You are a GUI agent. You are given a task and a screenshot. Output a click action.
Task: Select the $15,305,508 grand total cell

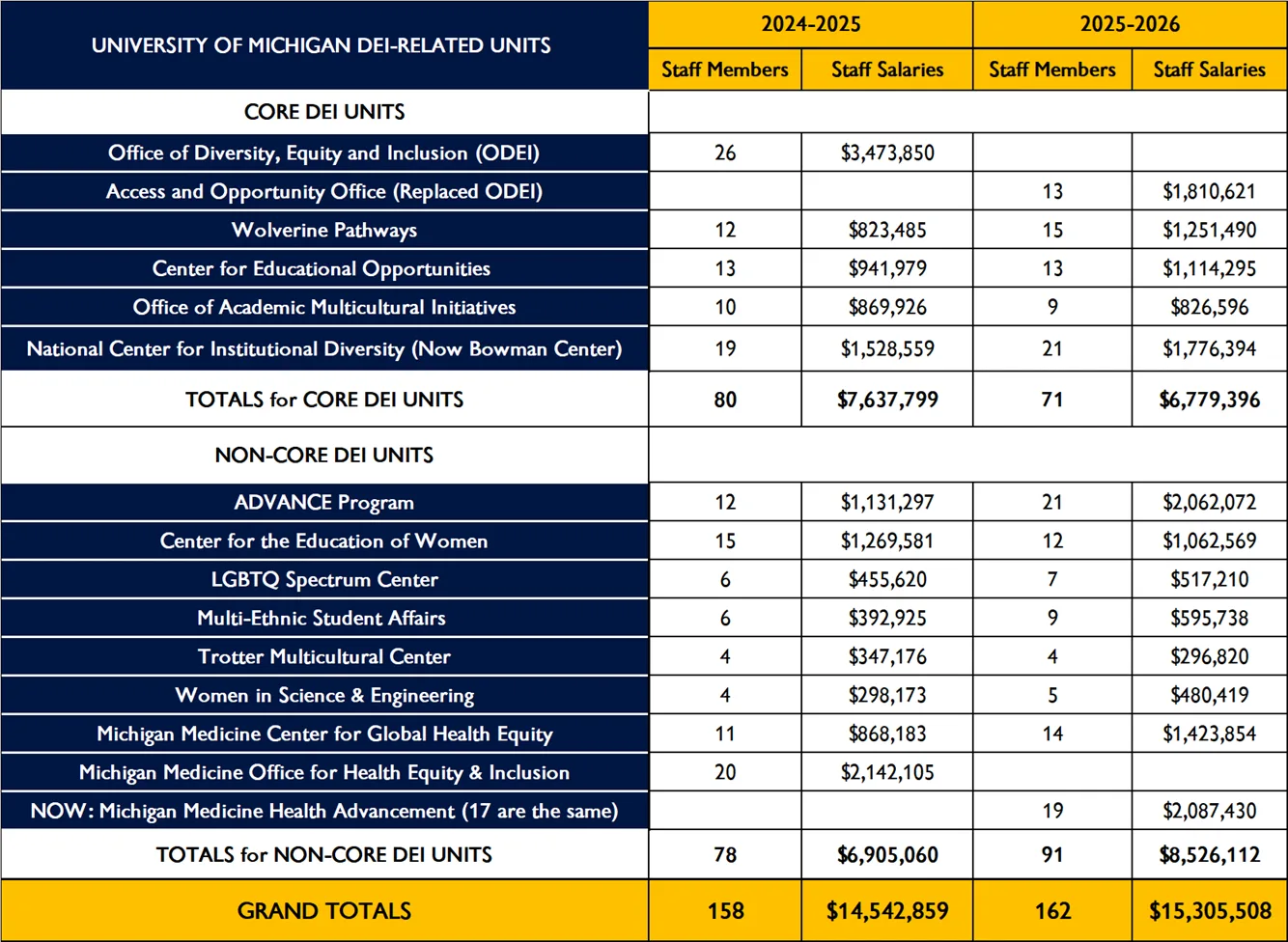point(1209,910)
